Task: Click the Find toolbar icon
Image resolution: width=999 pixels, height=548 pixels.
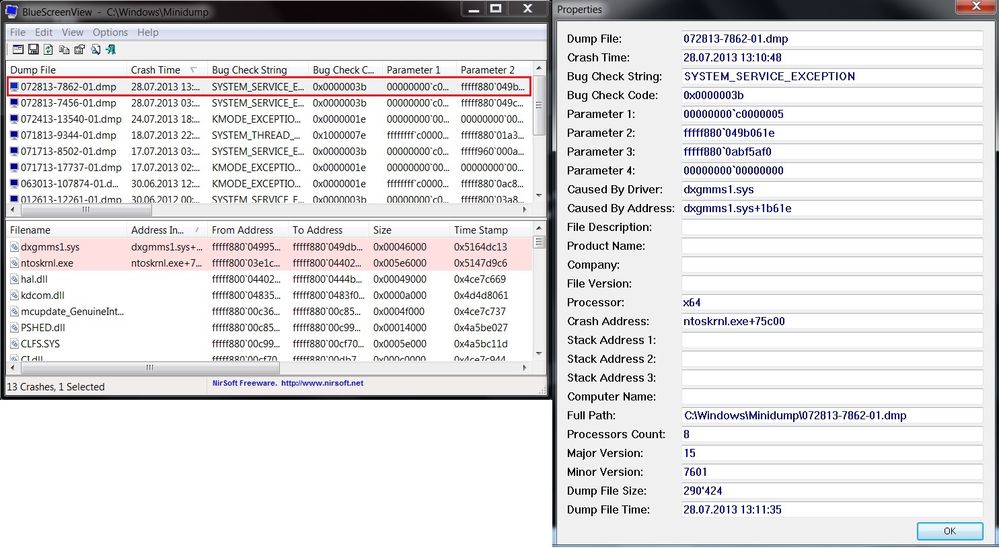Action: coord(96,49)
